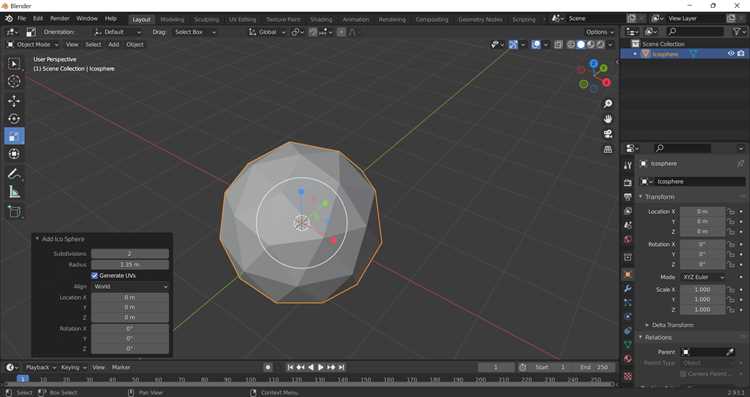750x397 pixels.
Task: Activate the Move tool
Action: click(14, 100)
